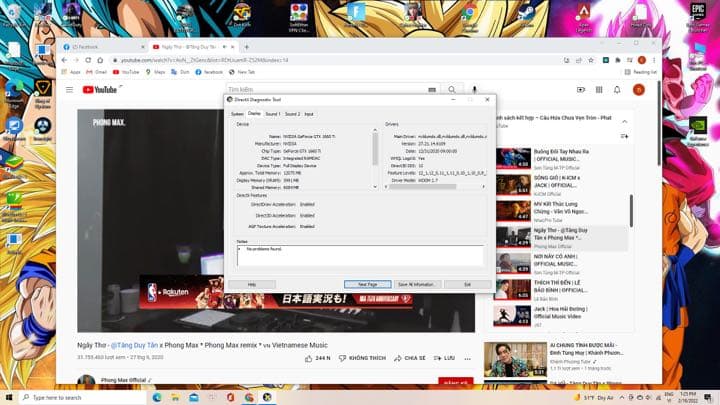Click the Windows Start button
Image resolution: width=720 pixels, height=405 pixels.
coord(8,397)
